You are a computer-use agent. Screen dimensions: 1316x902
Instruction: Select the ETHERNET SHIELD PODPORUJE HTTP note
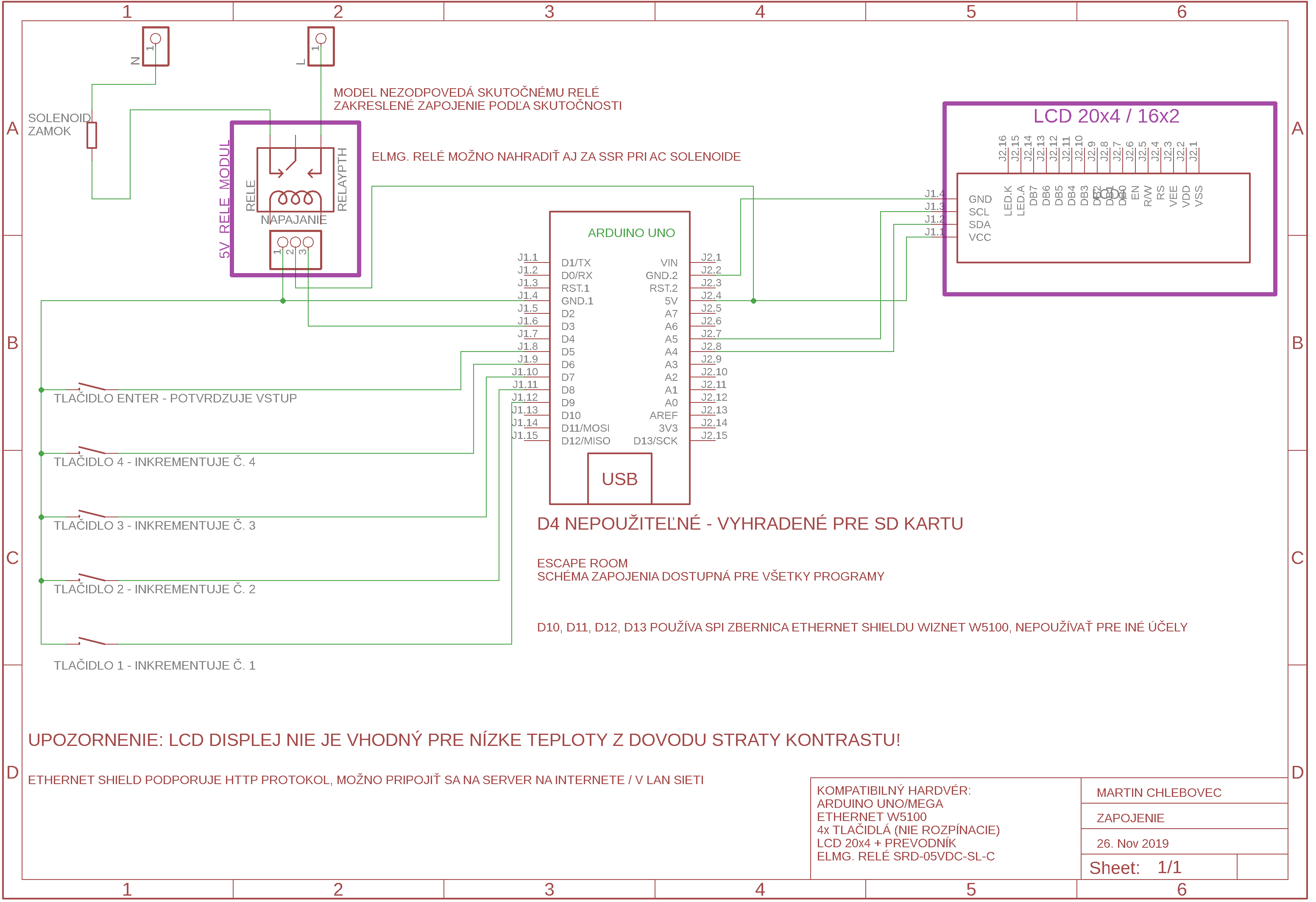point(366,780)
